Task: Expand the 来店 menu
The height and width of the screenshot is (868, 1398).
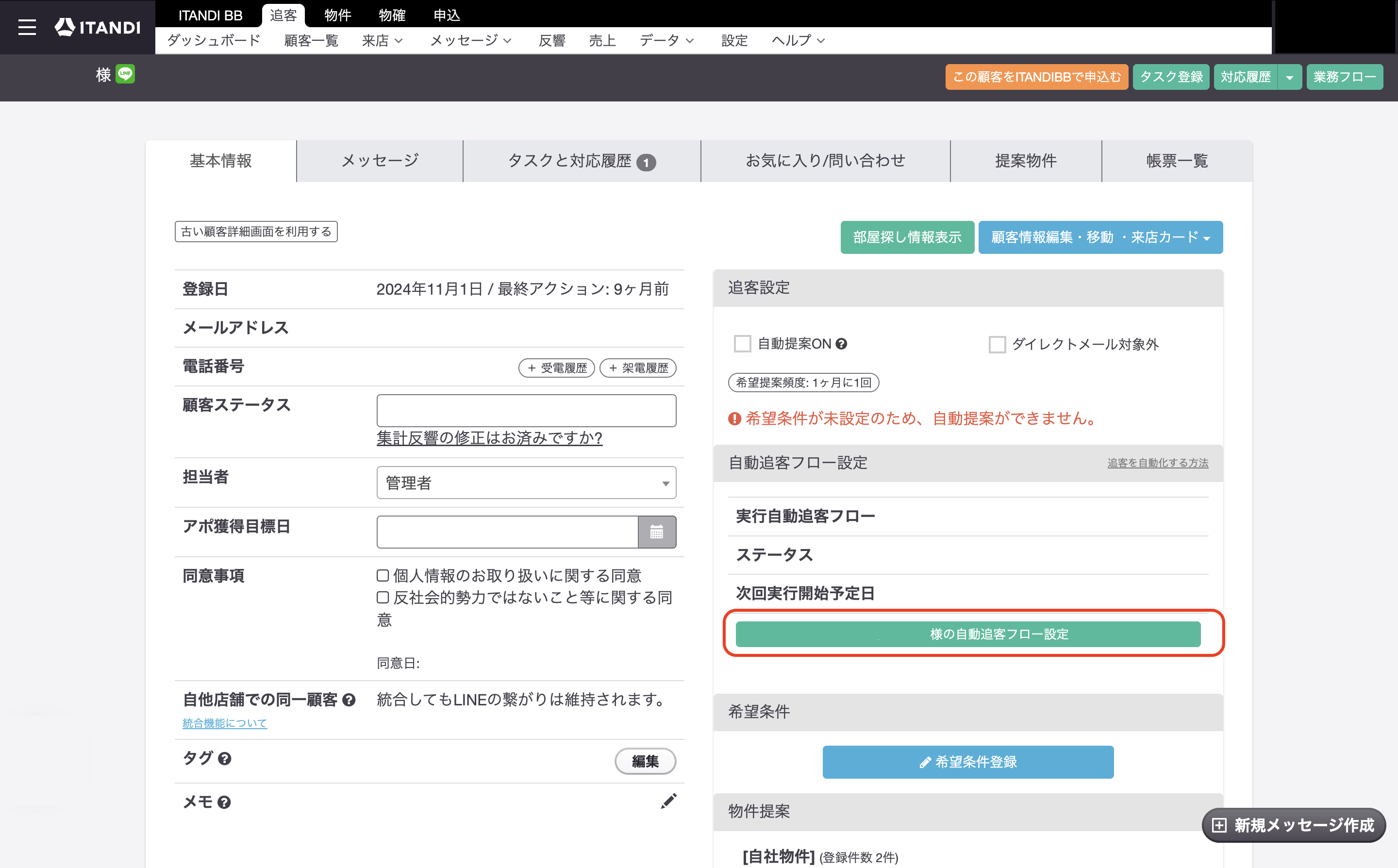Action: click(x=382, y=41)
